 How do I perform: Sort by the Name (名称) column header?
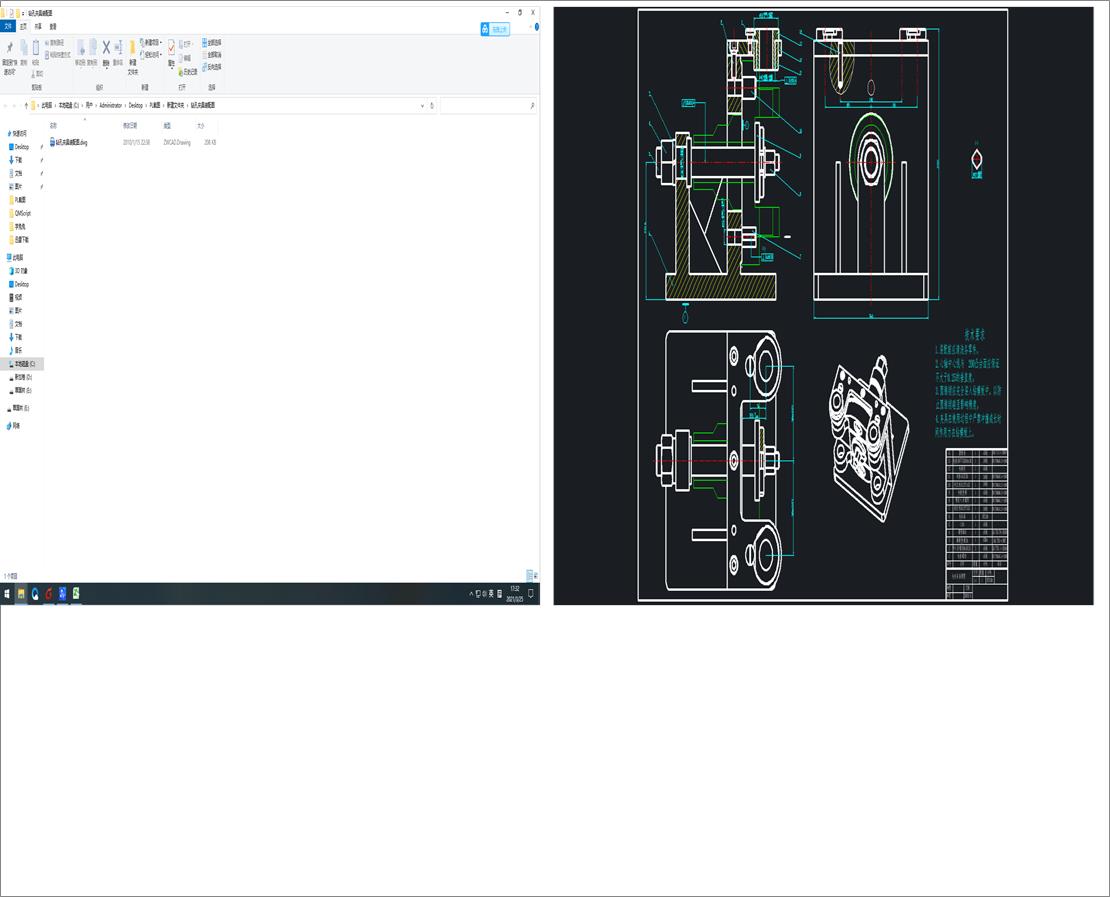click(x=53, y=125)
